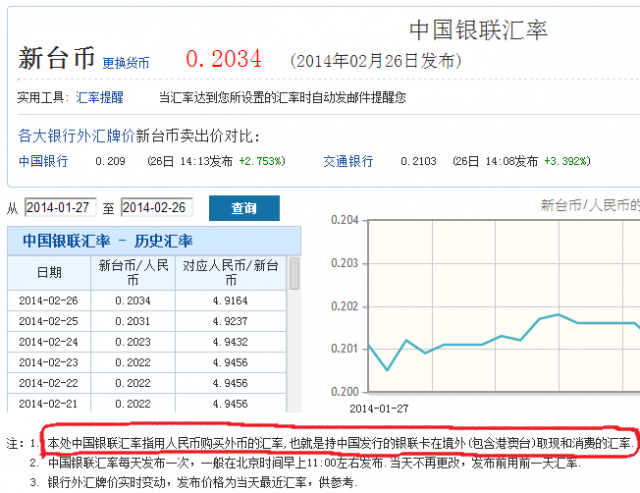
Task: Select the 2014-02-23 date cell
Action: click(49, 362)
